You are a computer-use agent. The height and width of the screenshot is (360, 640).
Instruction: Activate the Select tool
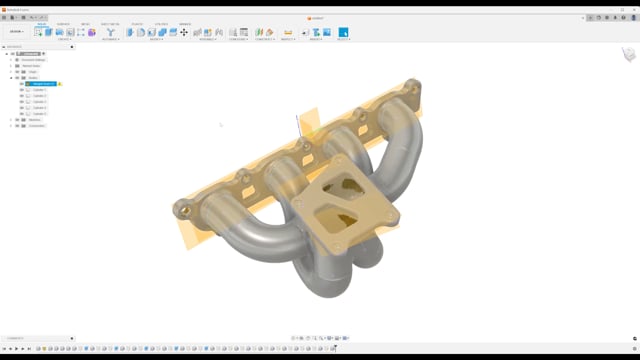coord(344,32)
